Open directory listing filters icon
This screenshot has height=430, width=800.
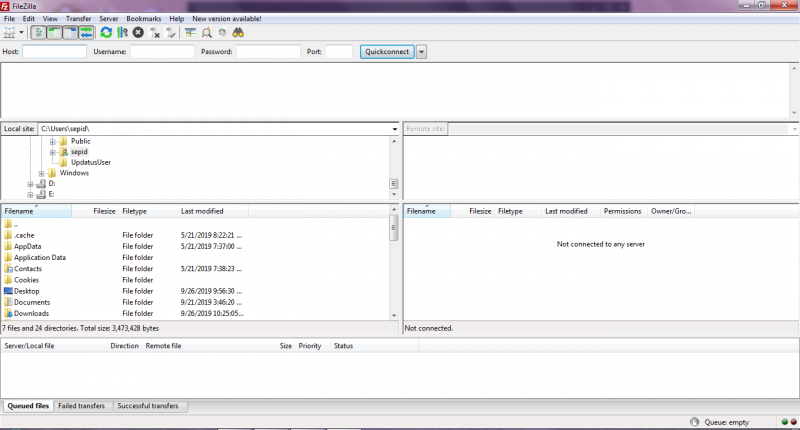(190, 33)
